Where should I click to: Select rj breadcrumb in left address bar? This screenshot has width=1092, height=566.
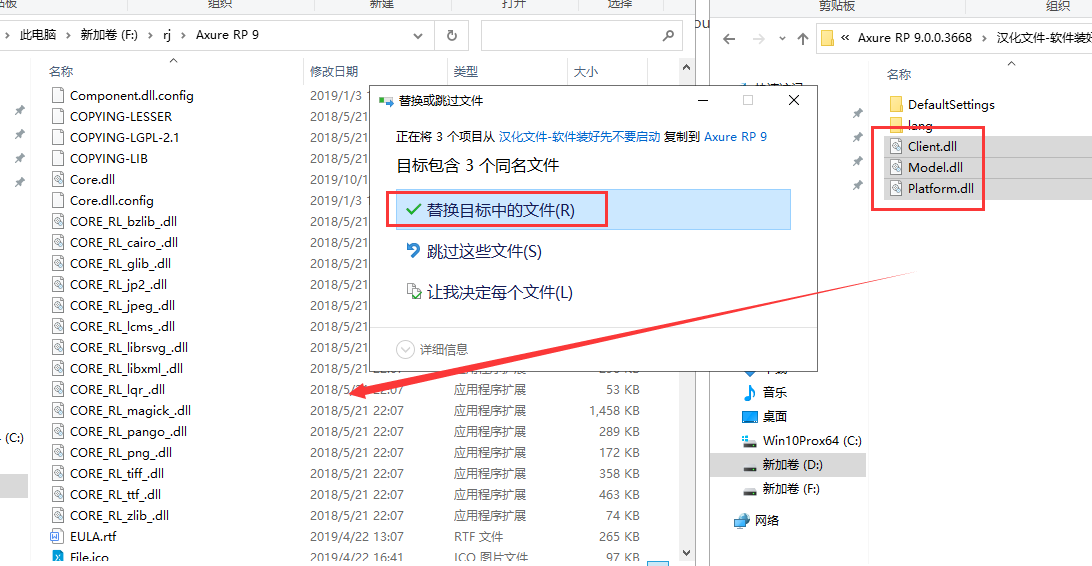(167, 35)
